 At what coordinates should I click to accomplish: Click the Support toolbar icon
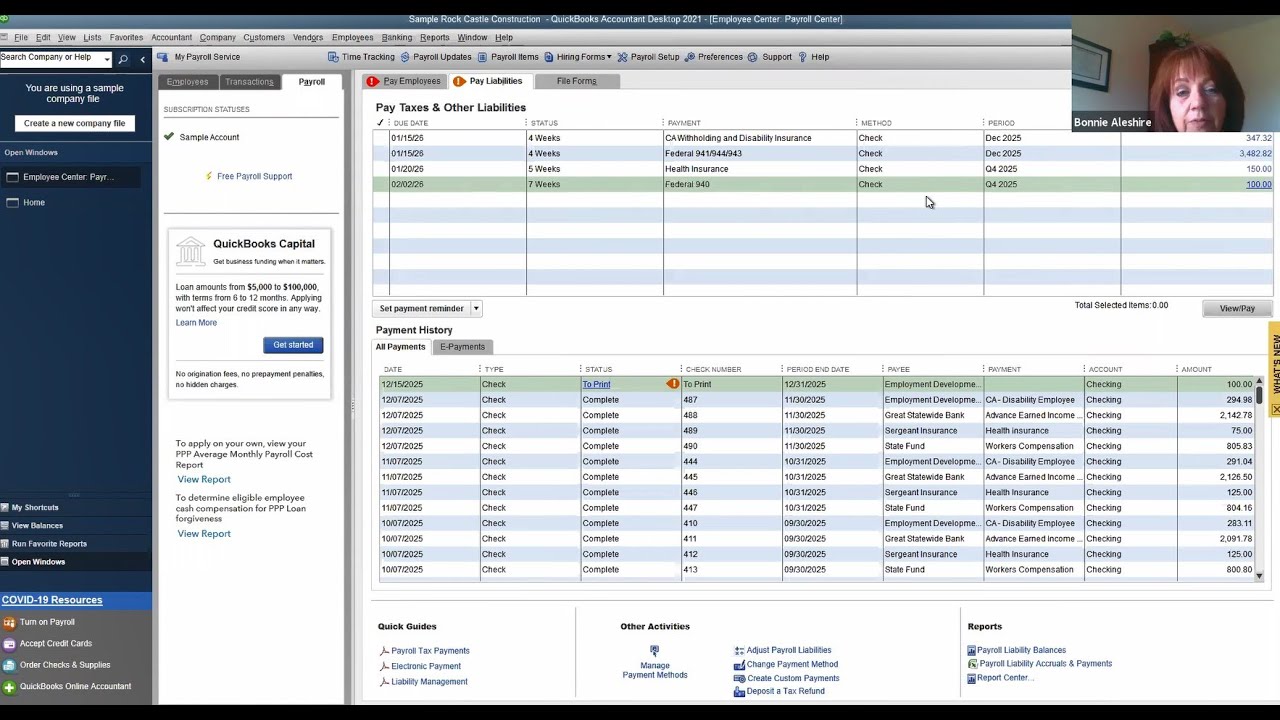pos(753,57)
